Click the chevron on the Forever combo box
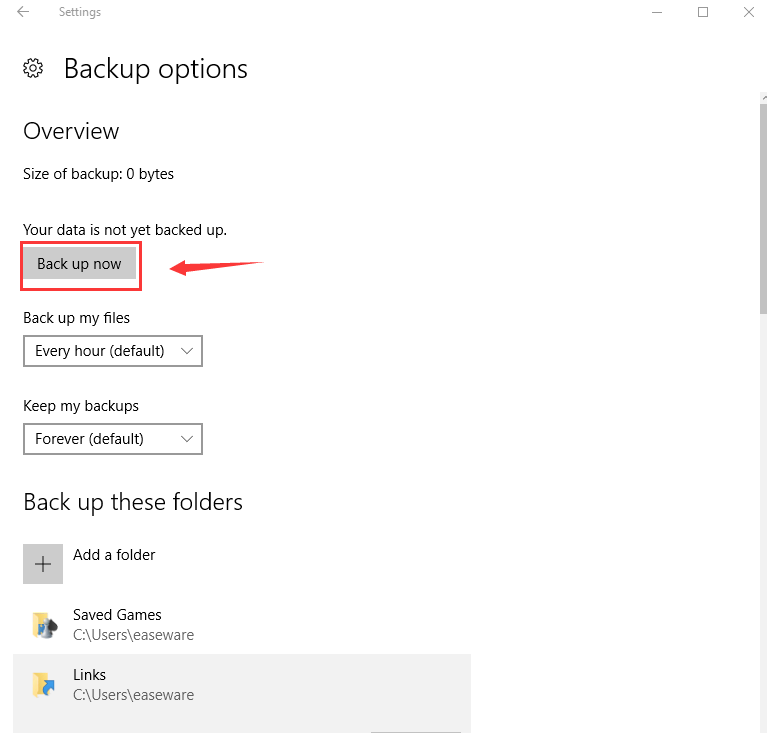Screen dimensions: 767x733 point(187,439)
